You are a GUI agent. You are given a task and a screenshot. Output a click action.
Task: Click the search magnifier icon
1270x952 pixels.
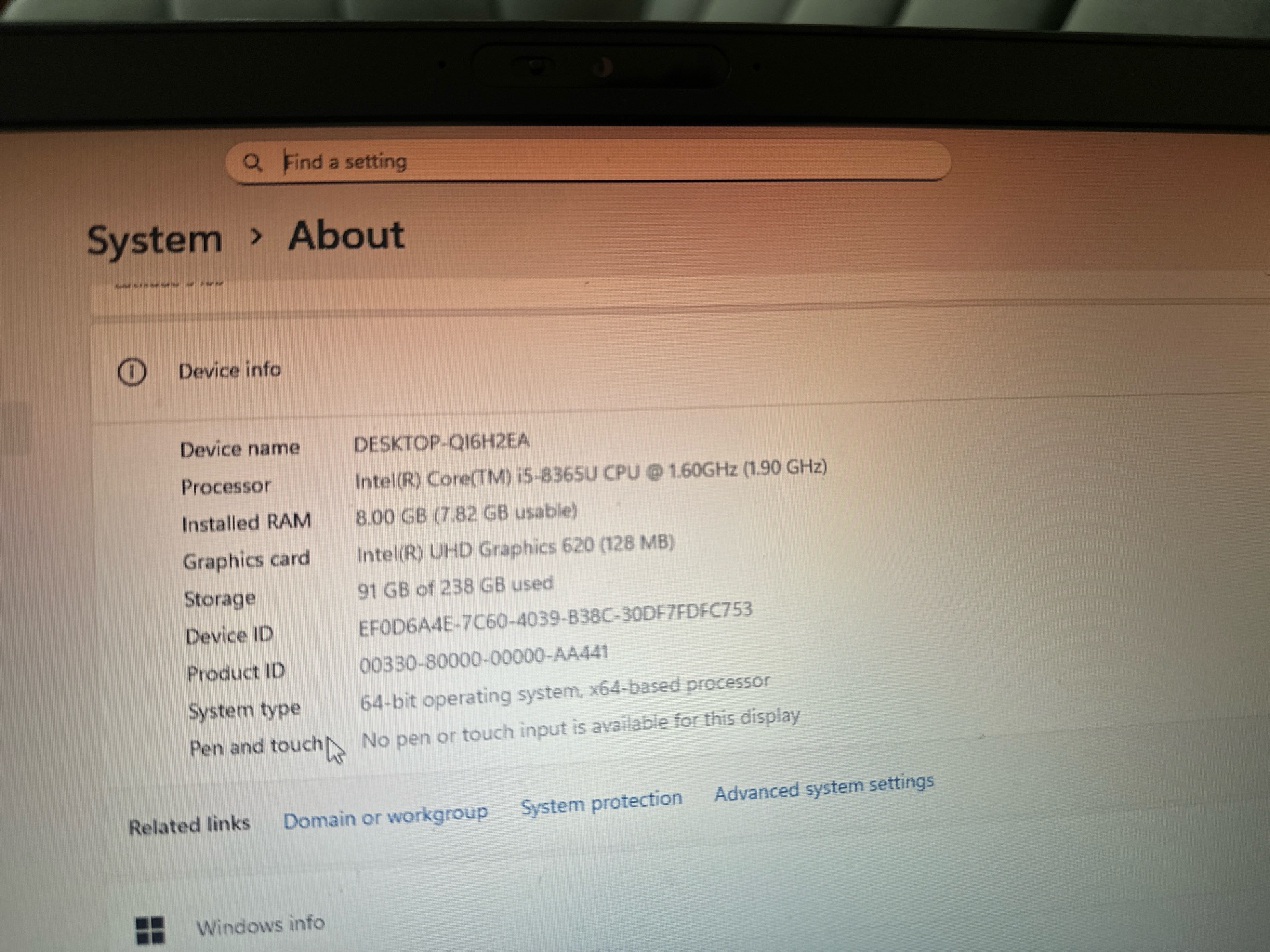[252, 162]
